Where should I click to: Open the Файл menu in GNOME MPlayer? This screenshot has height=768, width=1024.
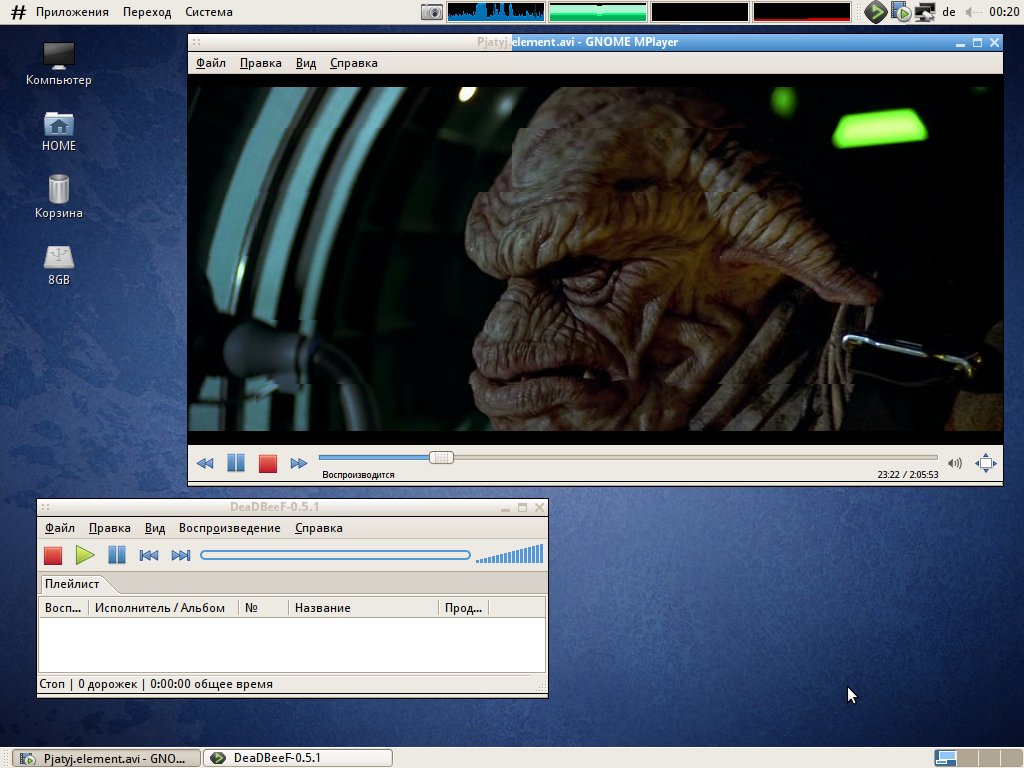211,63
